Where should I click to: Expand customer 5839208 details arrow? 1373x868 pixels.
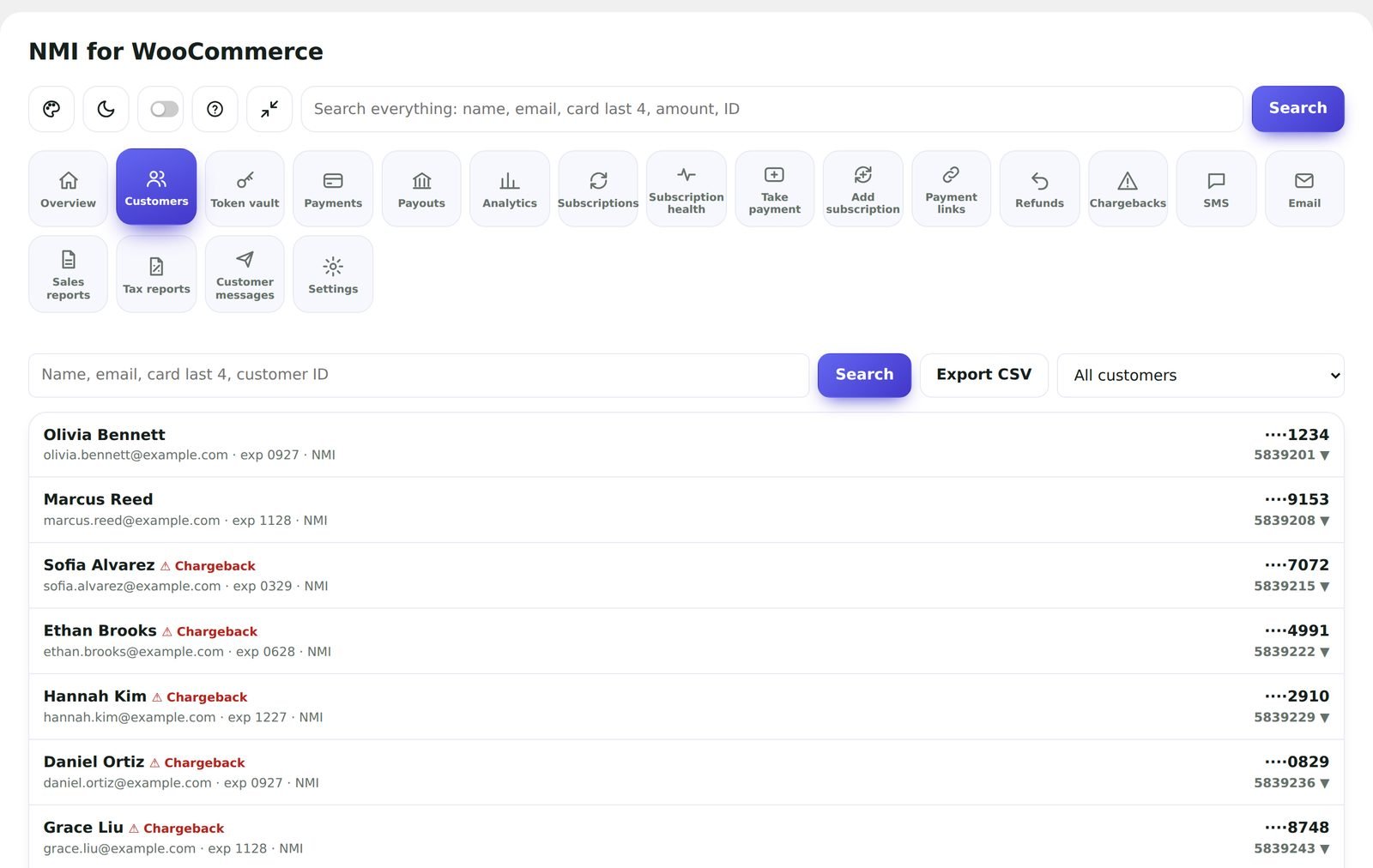1325,521
